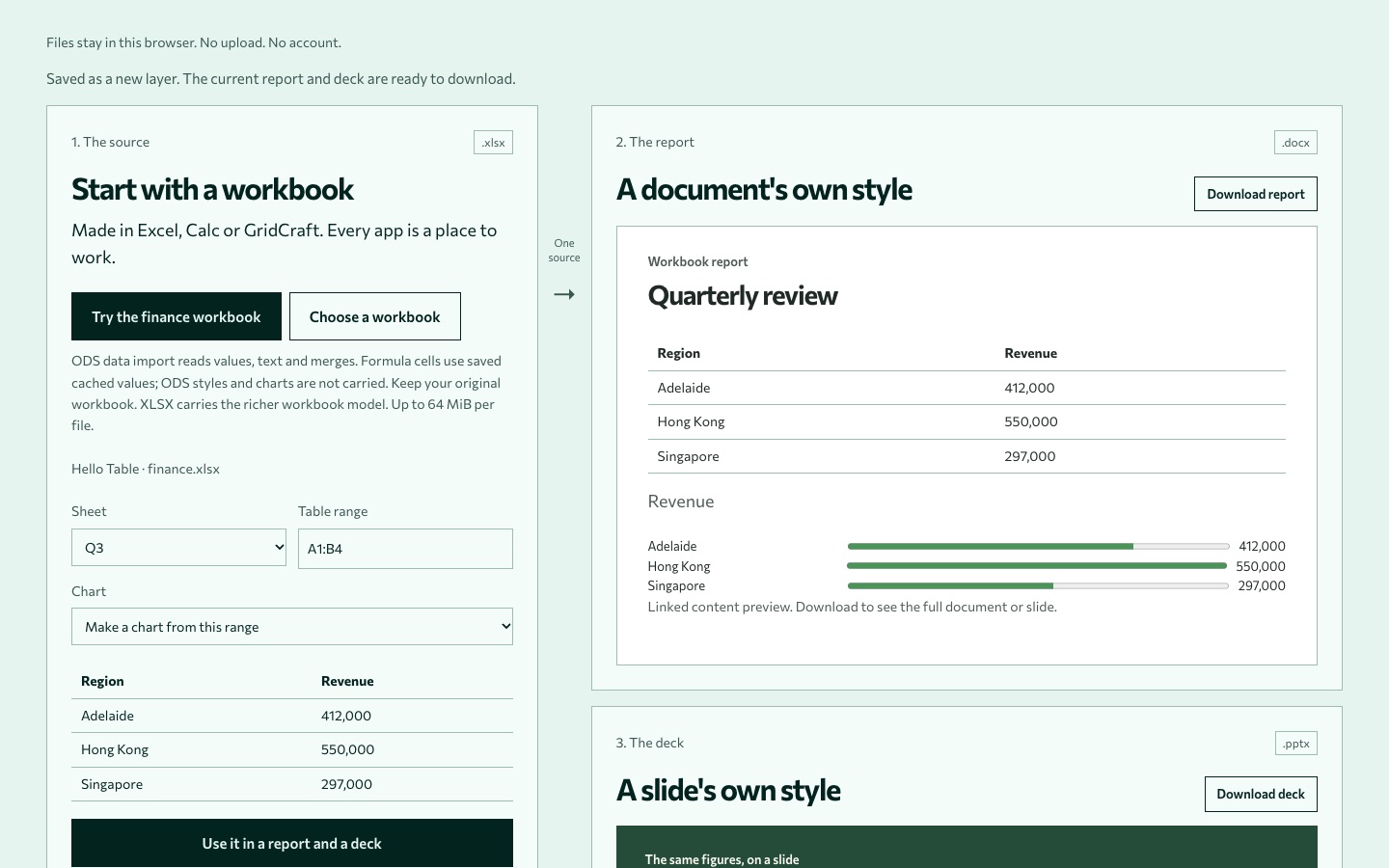Click Revenue header in source table

[x=347, y=681]
